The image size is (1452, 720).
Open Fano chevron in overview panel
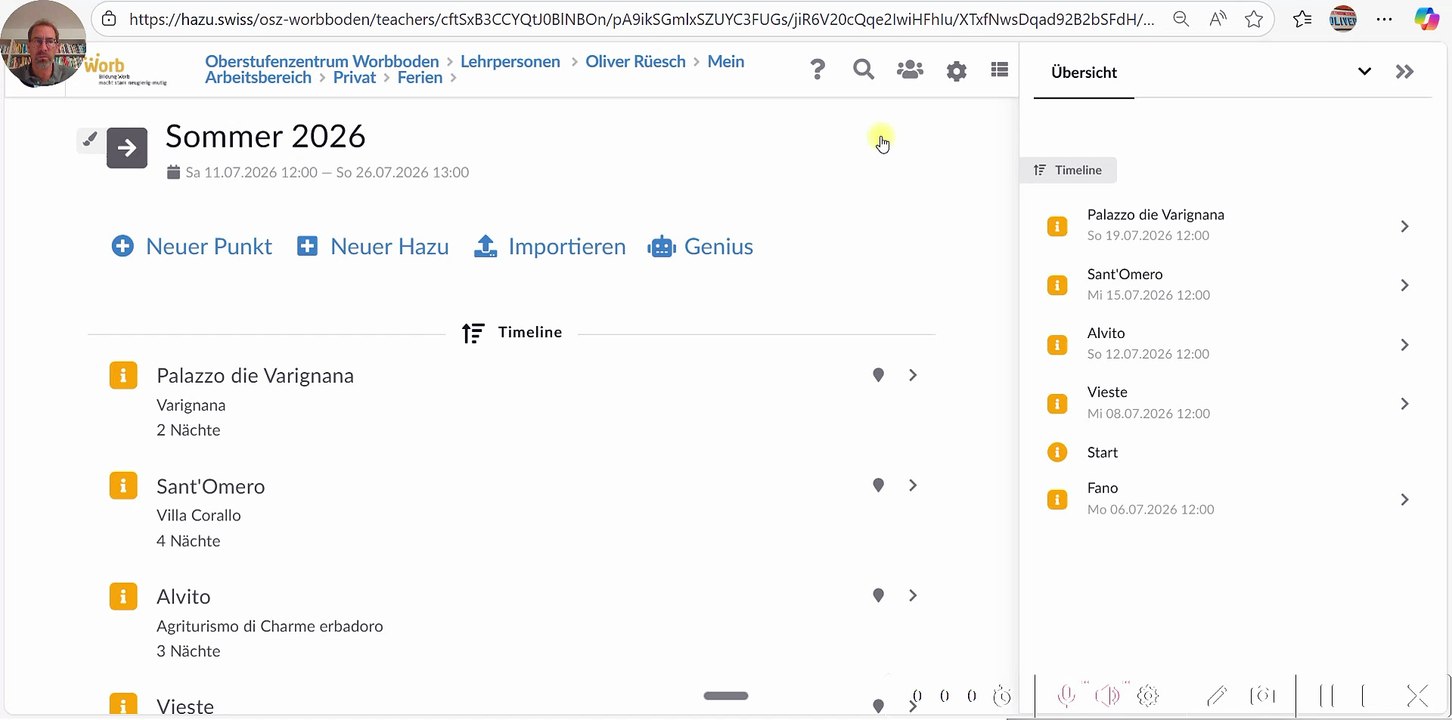[1404, 500]
